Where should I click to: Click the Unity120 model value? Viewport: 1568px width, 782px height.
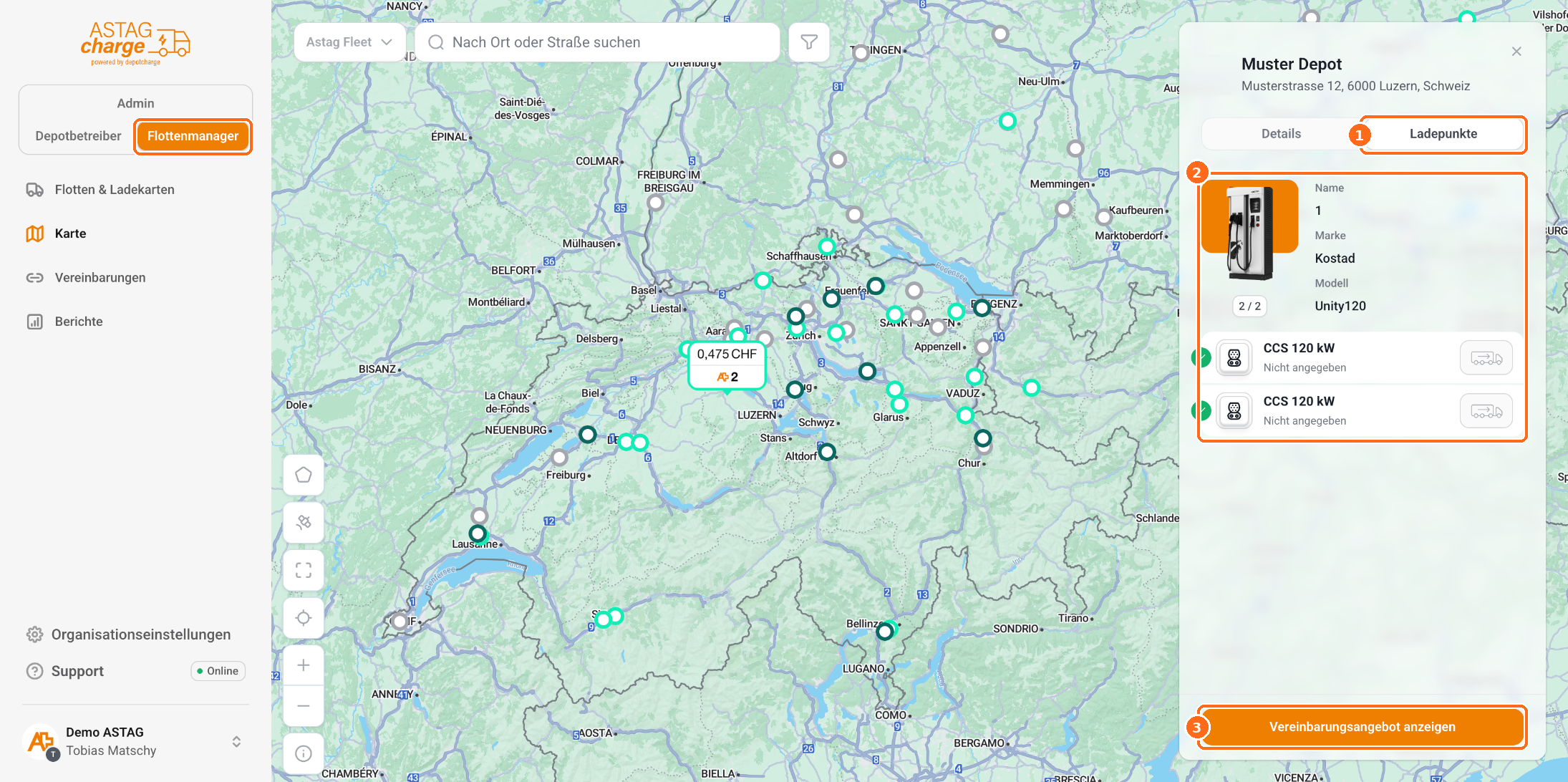click(1340, 306)
